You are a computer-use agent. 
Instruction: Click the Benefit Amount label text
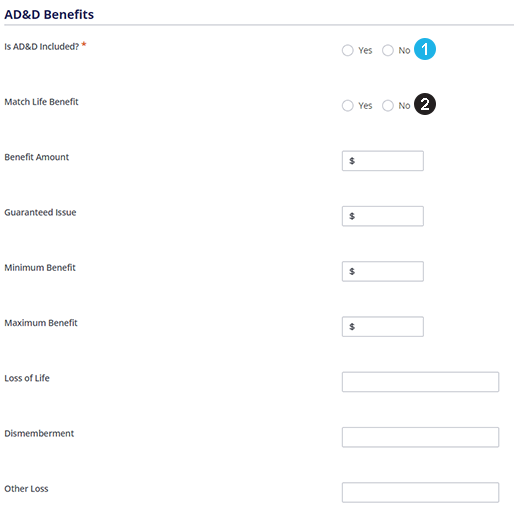[x=37, y=157]
